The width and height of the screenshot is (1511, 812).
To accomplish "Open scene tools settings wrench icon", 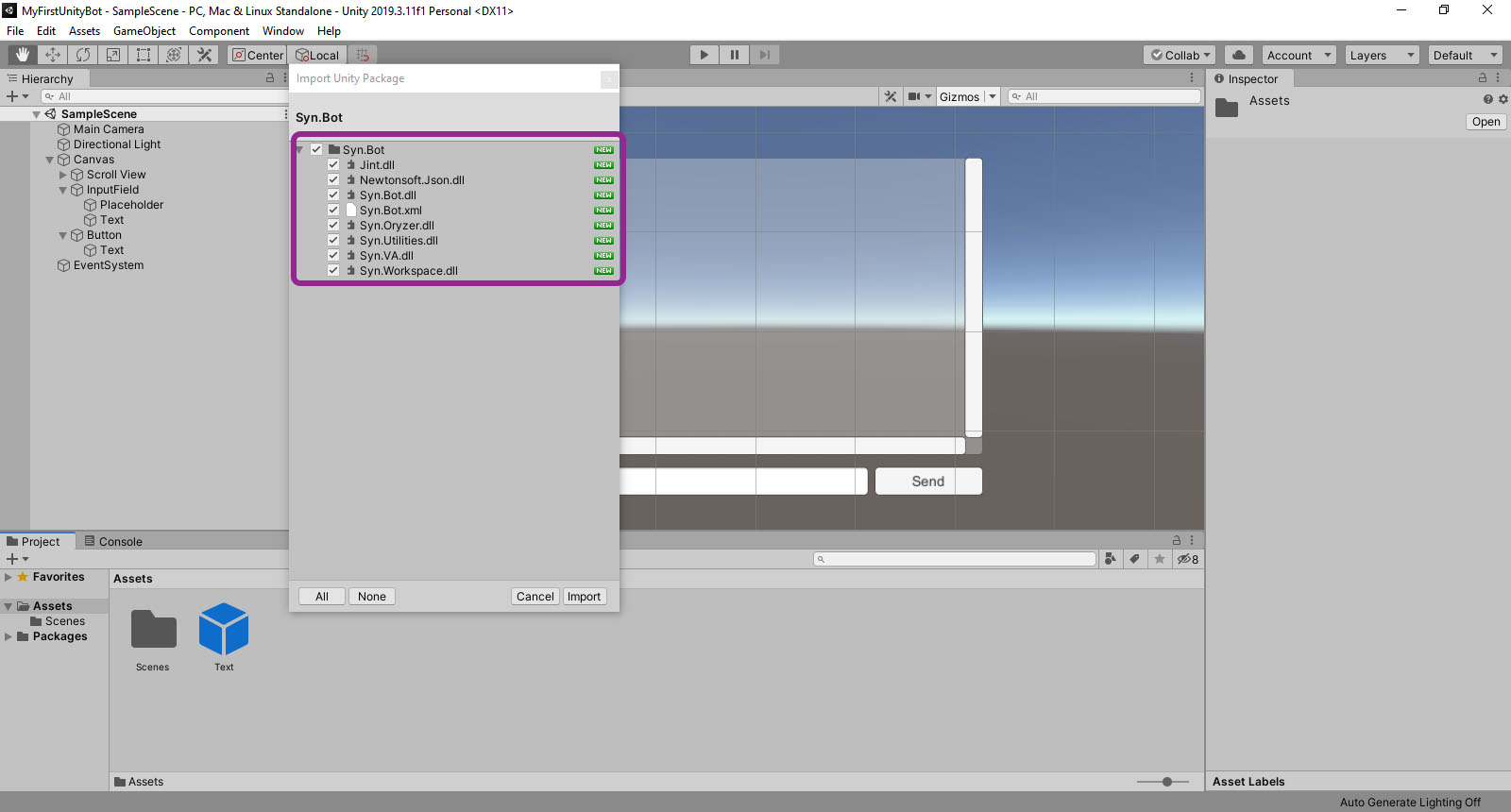I will click(x=890, y=96).
